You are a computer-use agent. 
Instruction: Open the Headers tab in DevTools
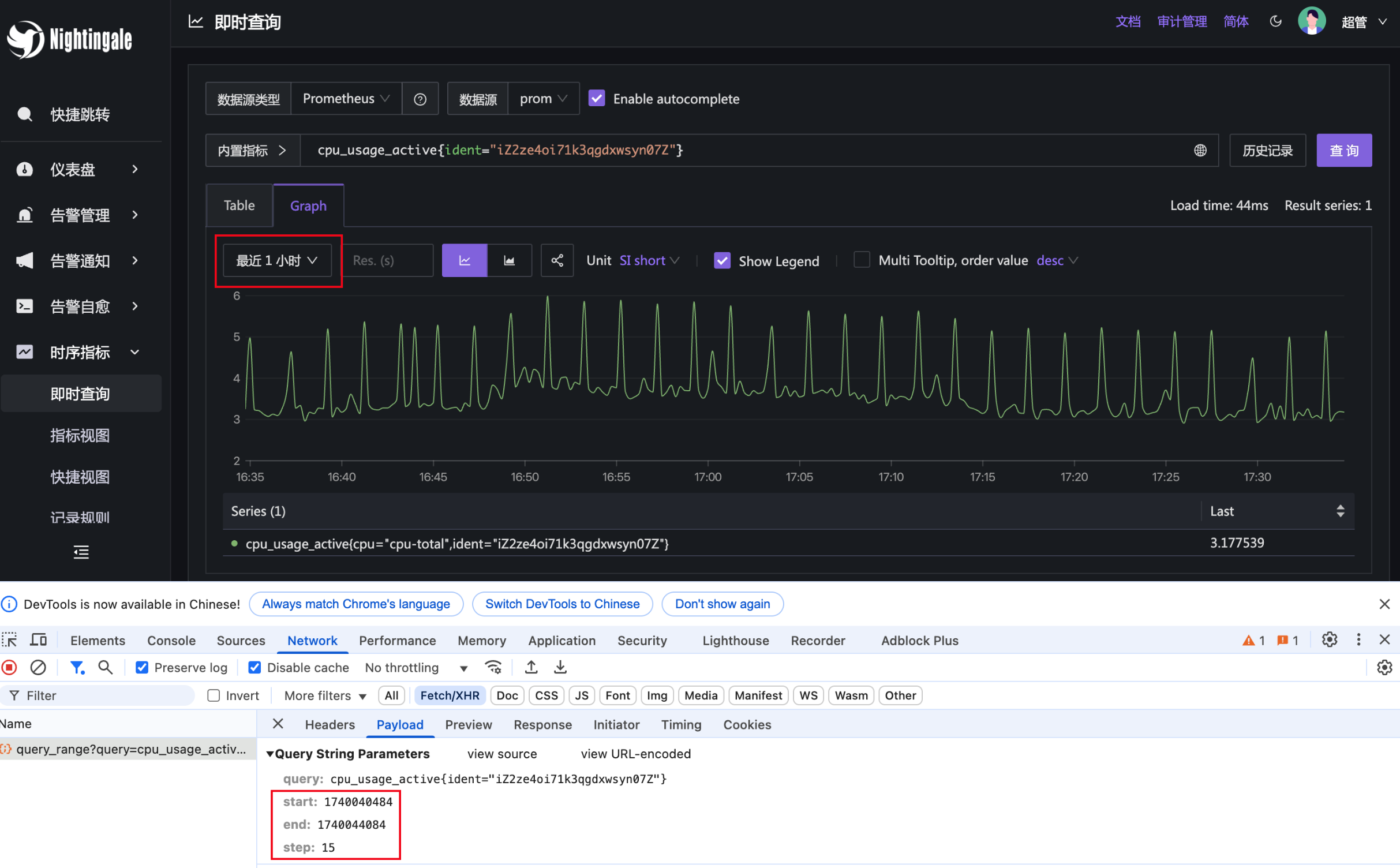(x=330, y=725)
